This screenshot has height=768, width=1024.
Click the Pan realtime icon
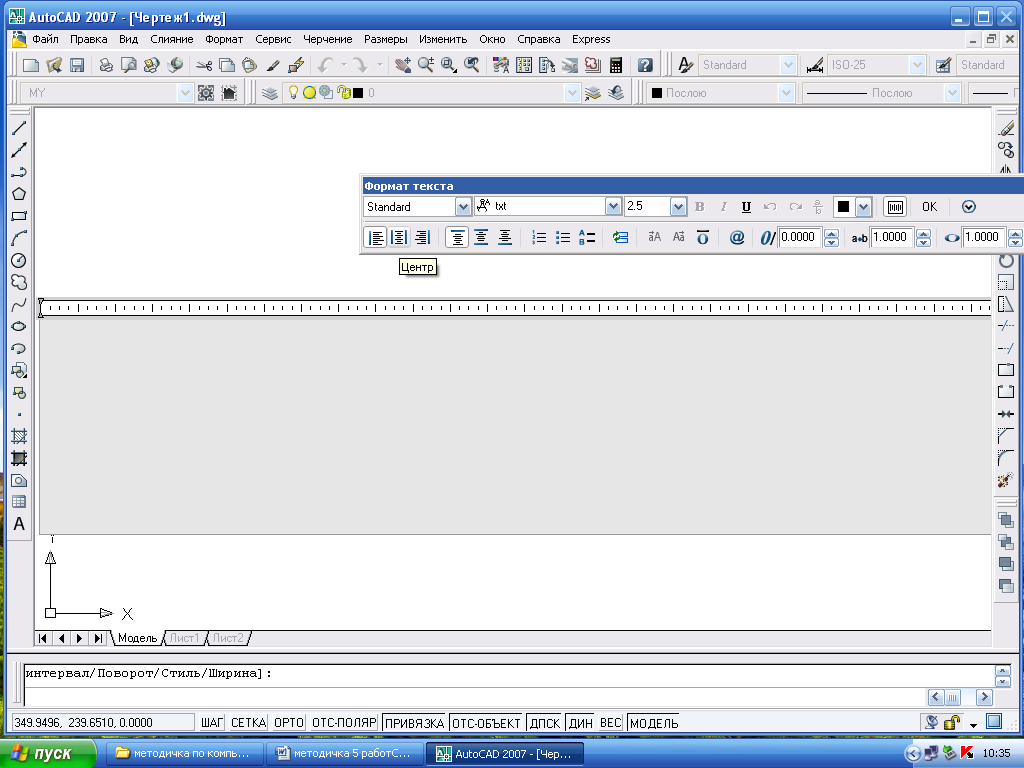[403, 65]
